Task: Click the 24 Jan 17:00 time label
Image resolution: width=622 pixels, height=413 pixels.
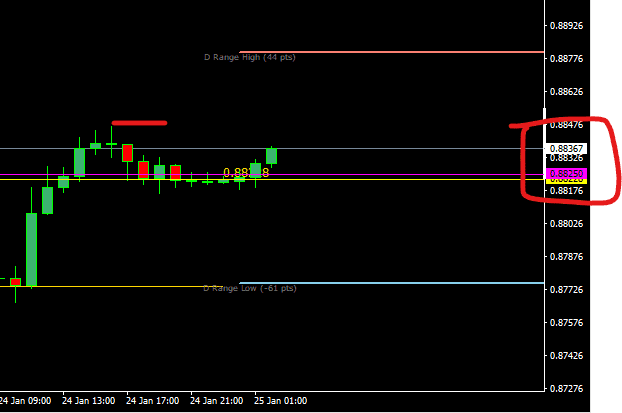Action: [x=152, y=401]
